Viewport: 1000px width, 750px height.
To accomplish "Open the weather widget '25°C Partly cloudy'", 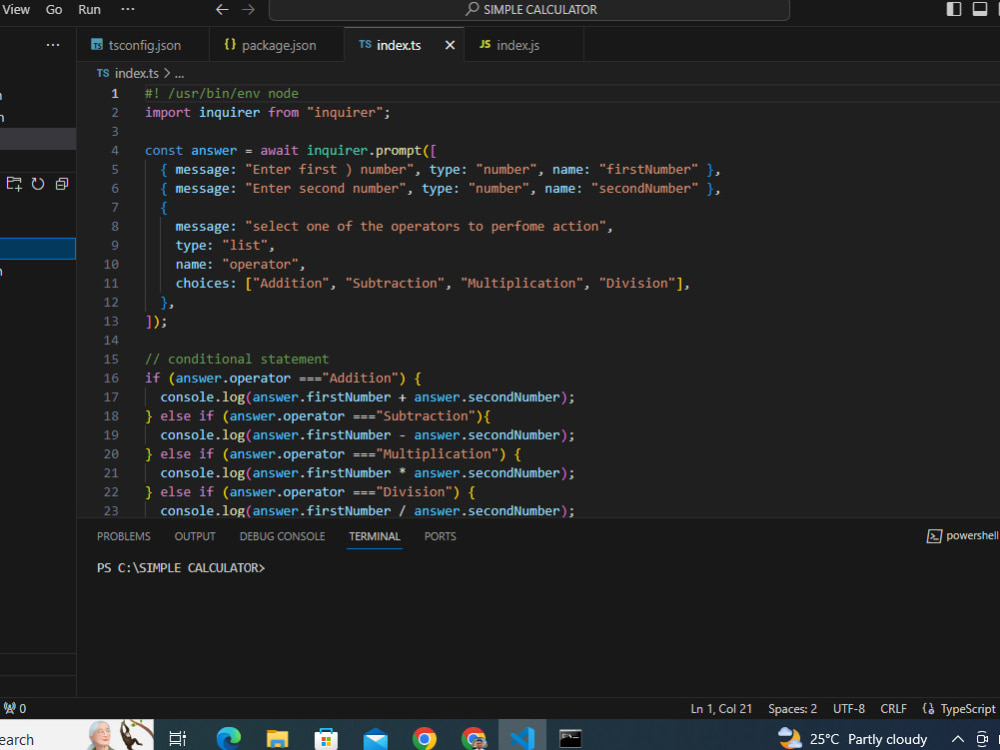I will (x=853, y=739).
